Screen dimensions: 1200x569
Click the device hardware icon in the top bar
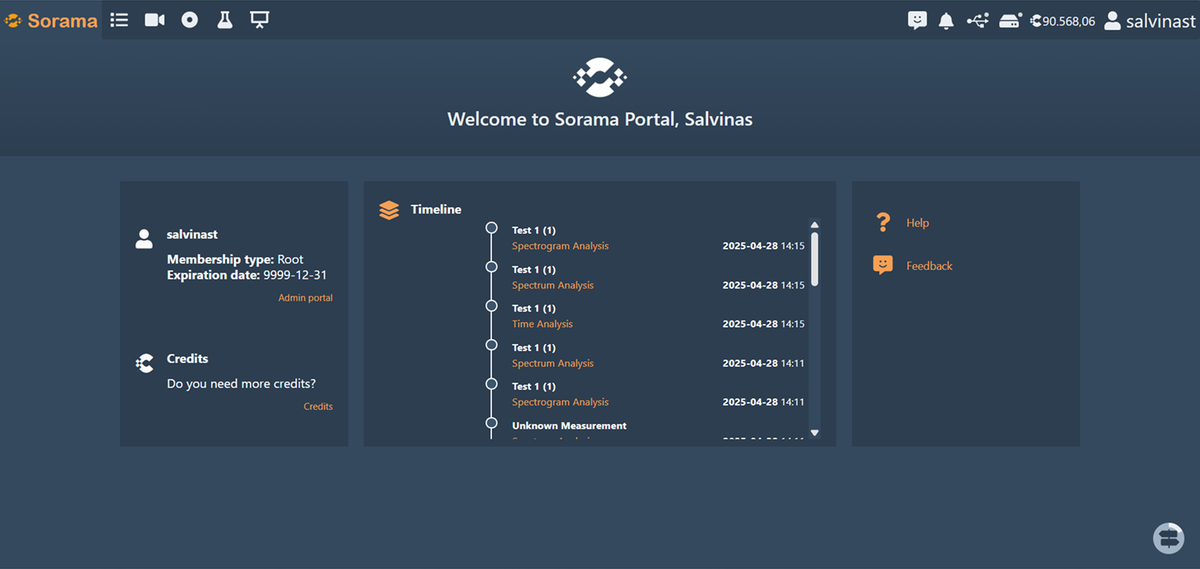tap(1010, 20)
